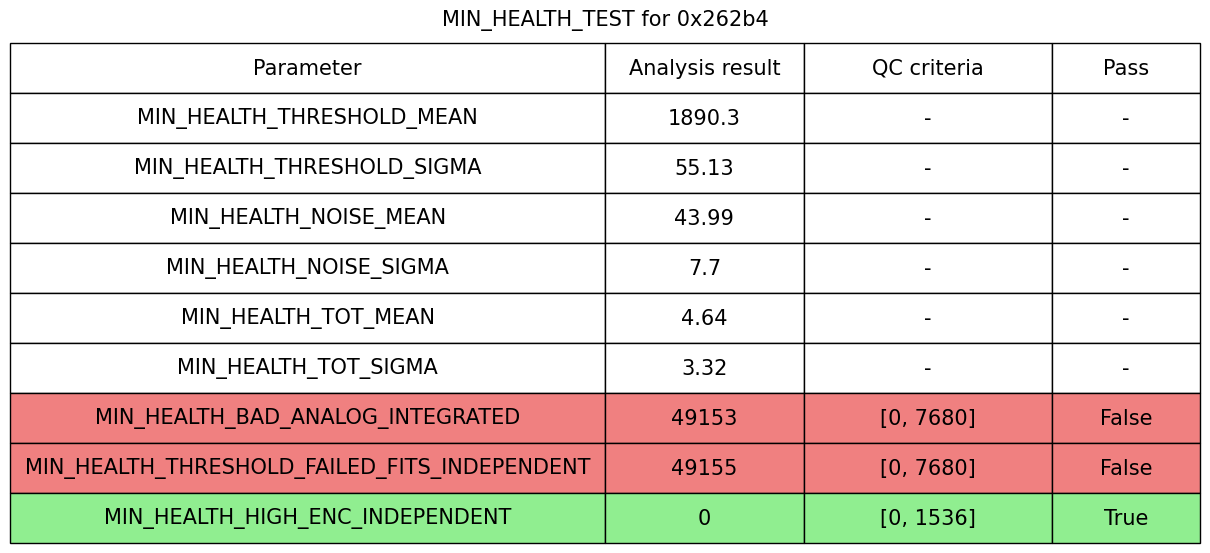Select the Parameter column header
The width and height of the screenshot is (1210, 553).
307,68
